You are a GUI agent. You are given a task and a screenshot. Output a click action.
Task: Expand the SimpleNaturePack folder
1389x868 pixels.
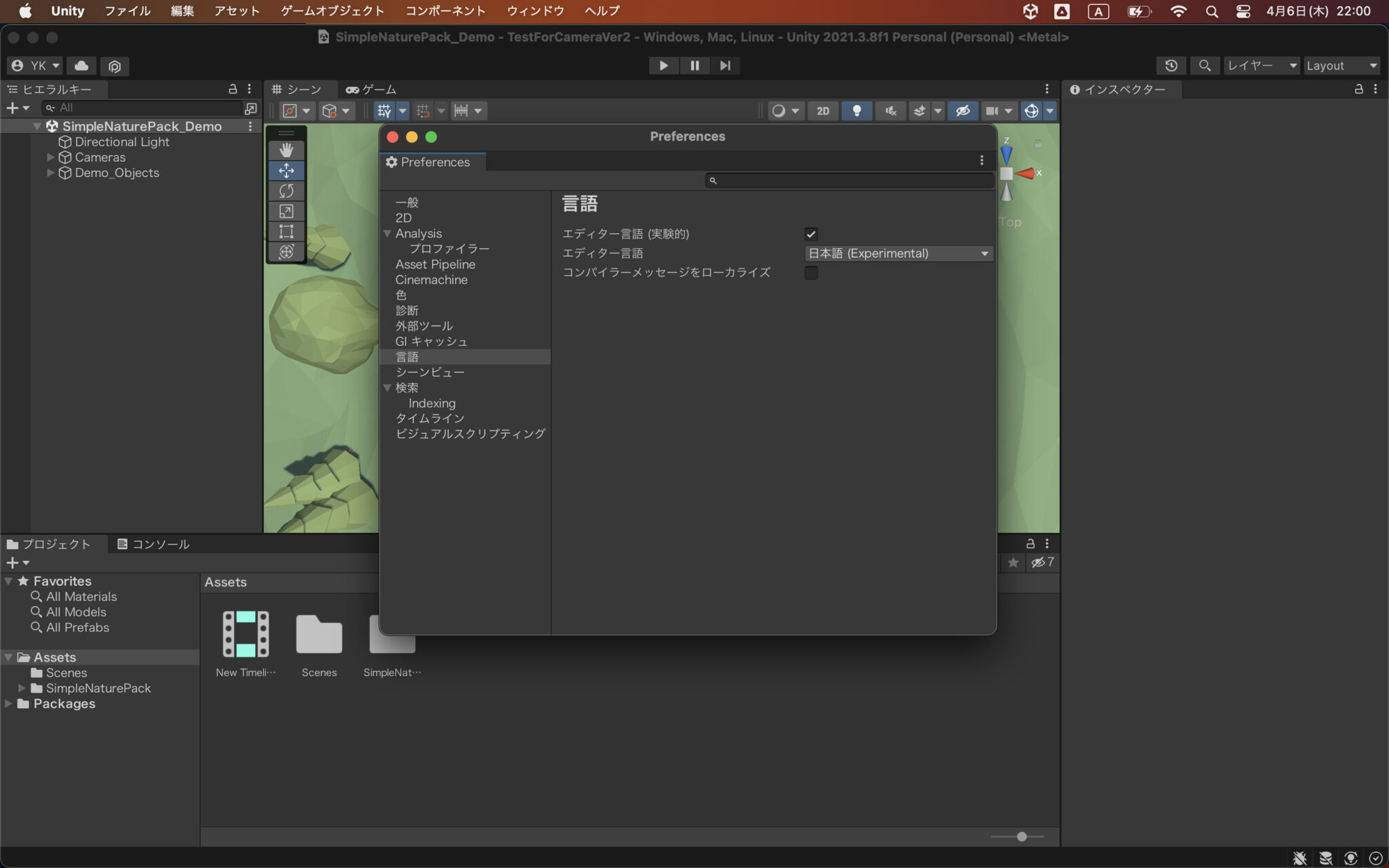tap(21, 688)
